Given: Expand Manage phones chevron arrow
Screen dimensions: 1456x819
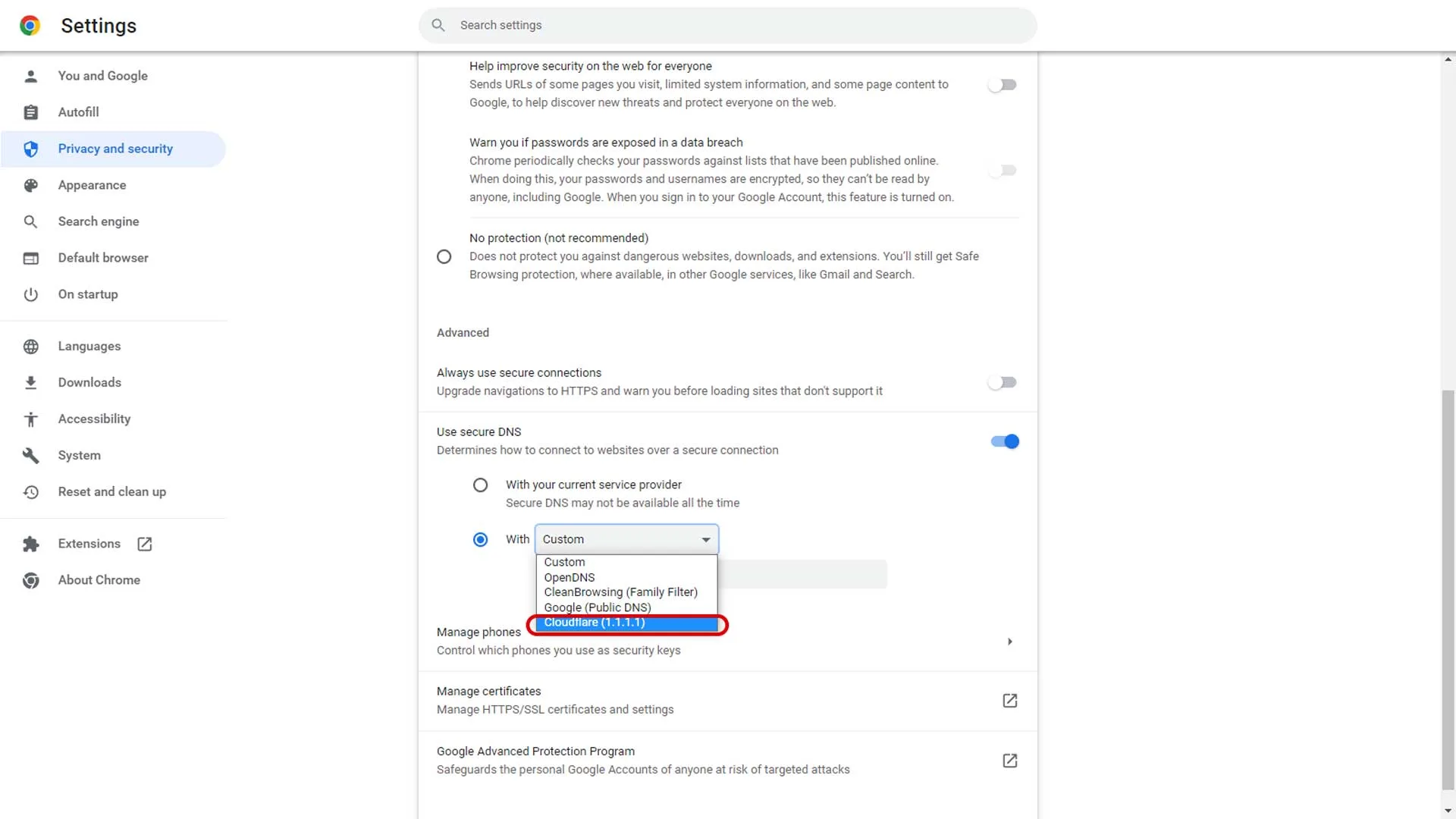Looking at the screenshot, I should (1010, 642).
